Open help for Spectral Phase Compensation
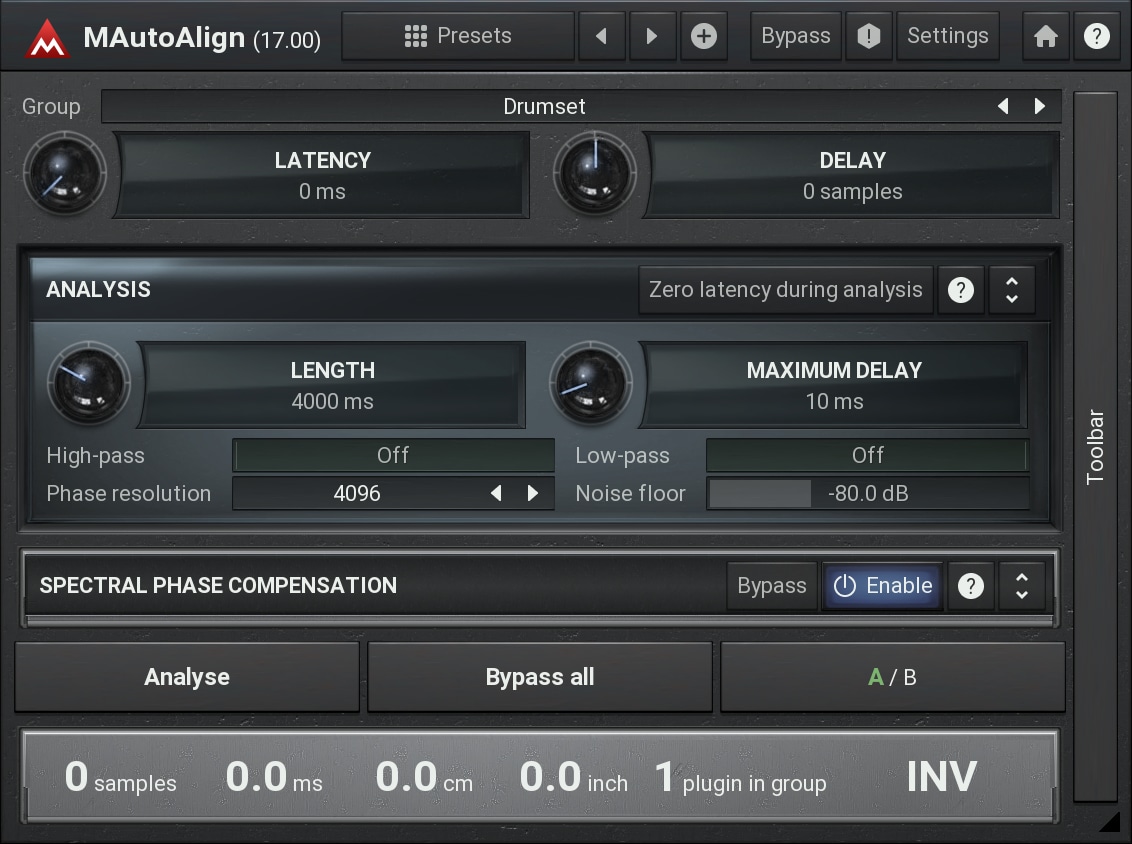 970,586
